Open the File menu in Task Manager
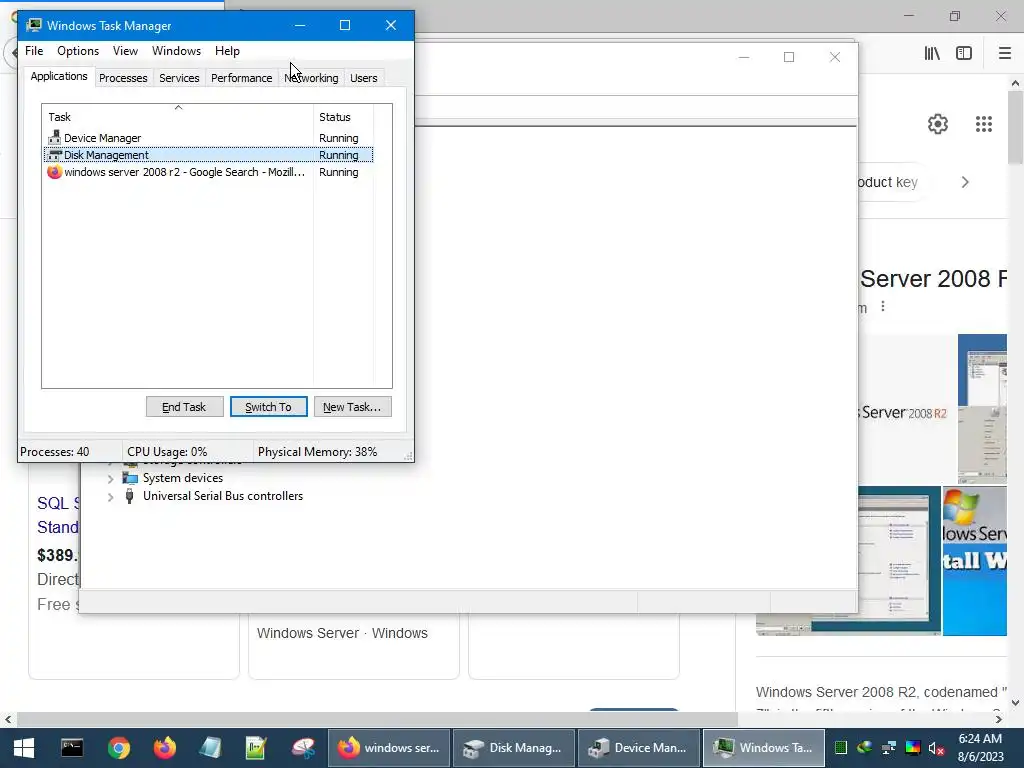 pos(34,51)
